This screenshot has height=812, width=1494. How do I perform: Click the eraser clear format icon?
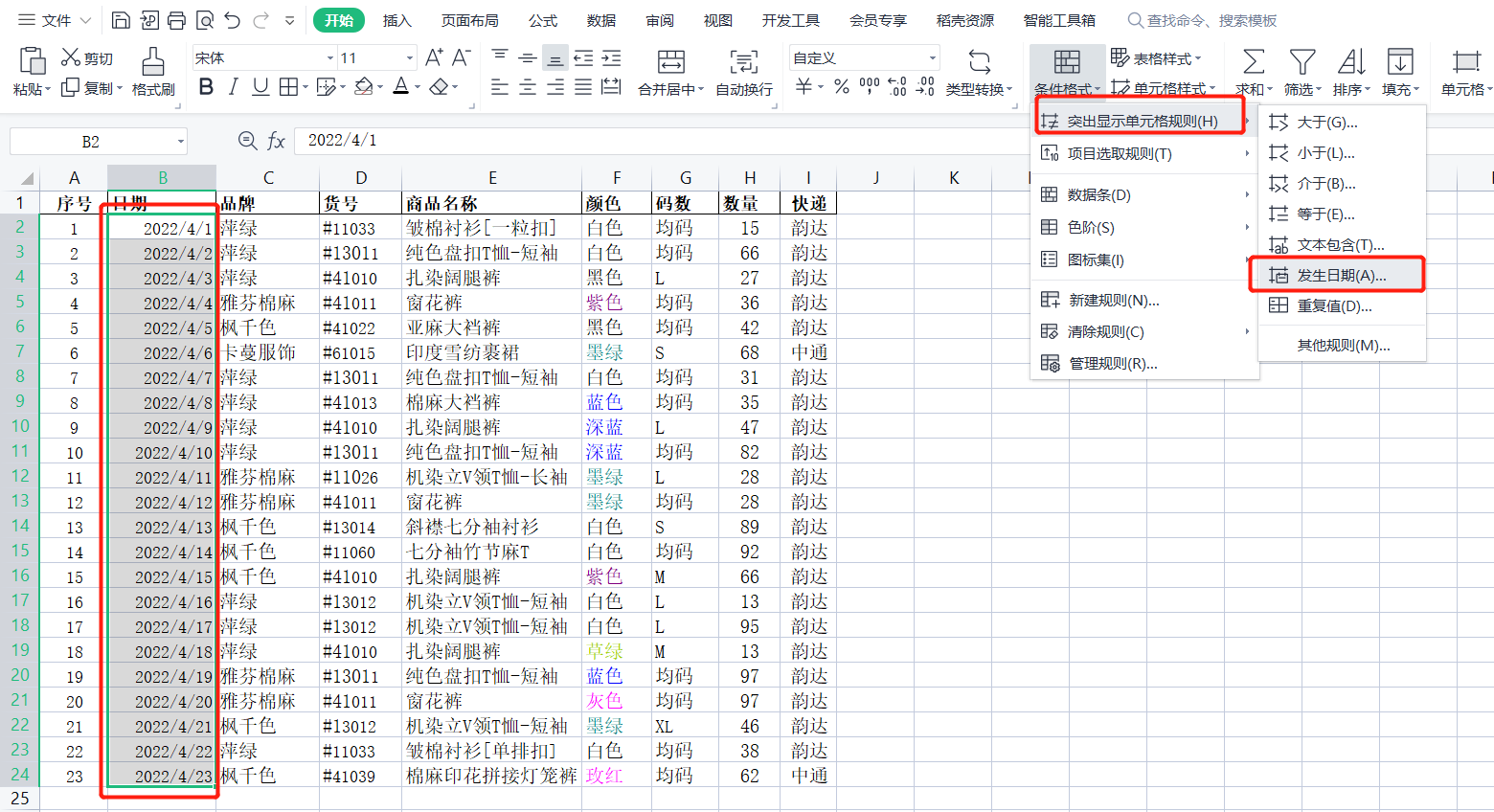coord(439,87)
